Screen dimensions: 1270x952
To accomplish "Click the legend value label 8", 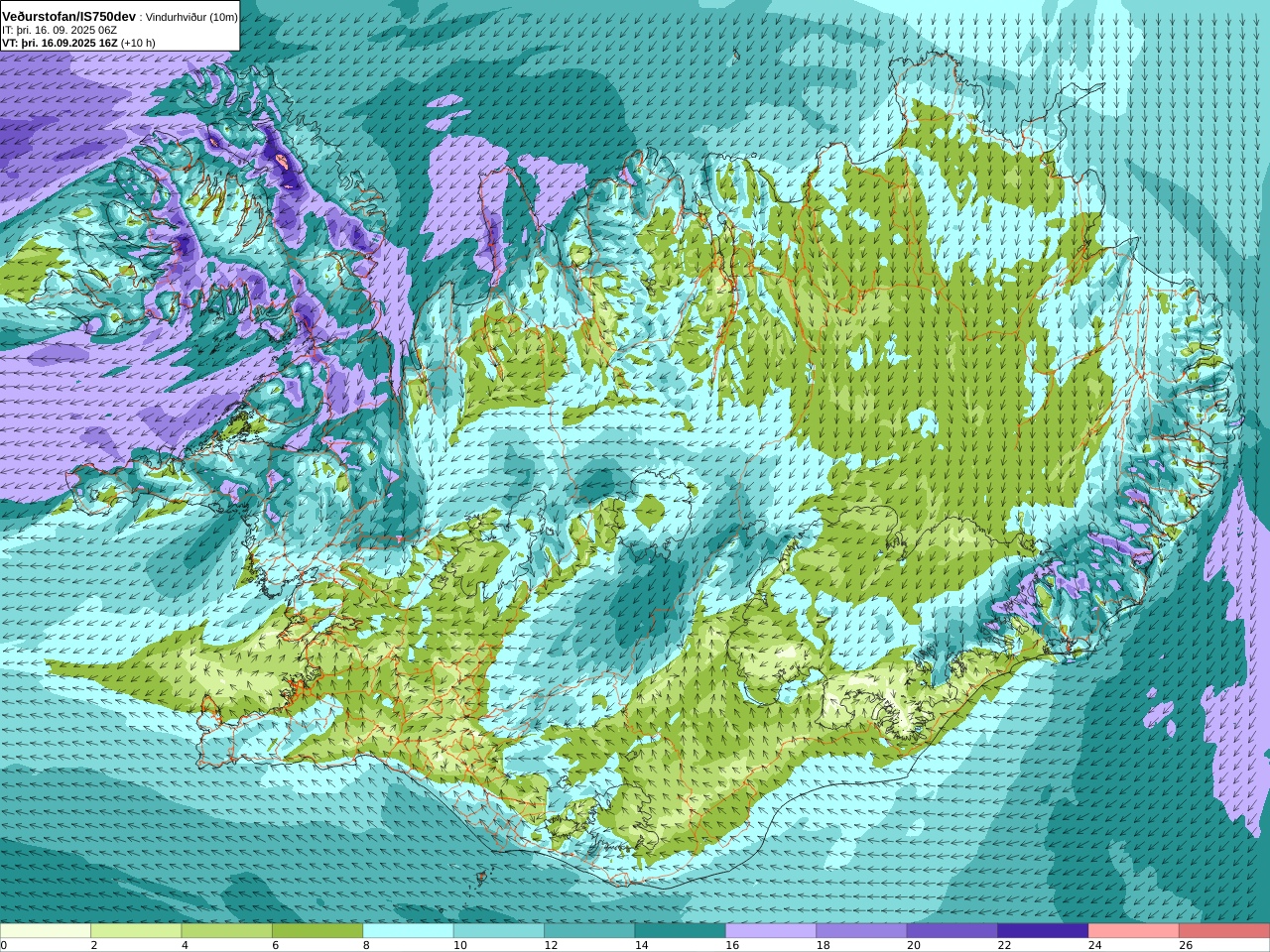I will click(x=366, y=945).
